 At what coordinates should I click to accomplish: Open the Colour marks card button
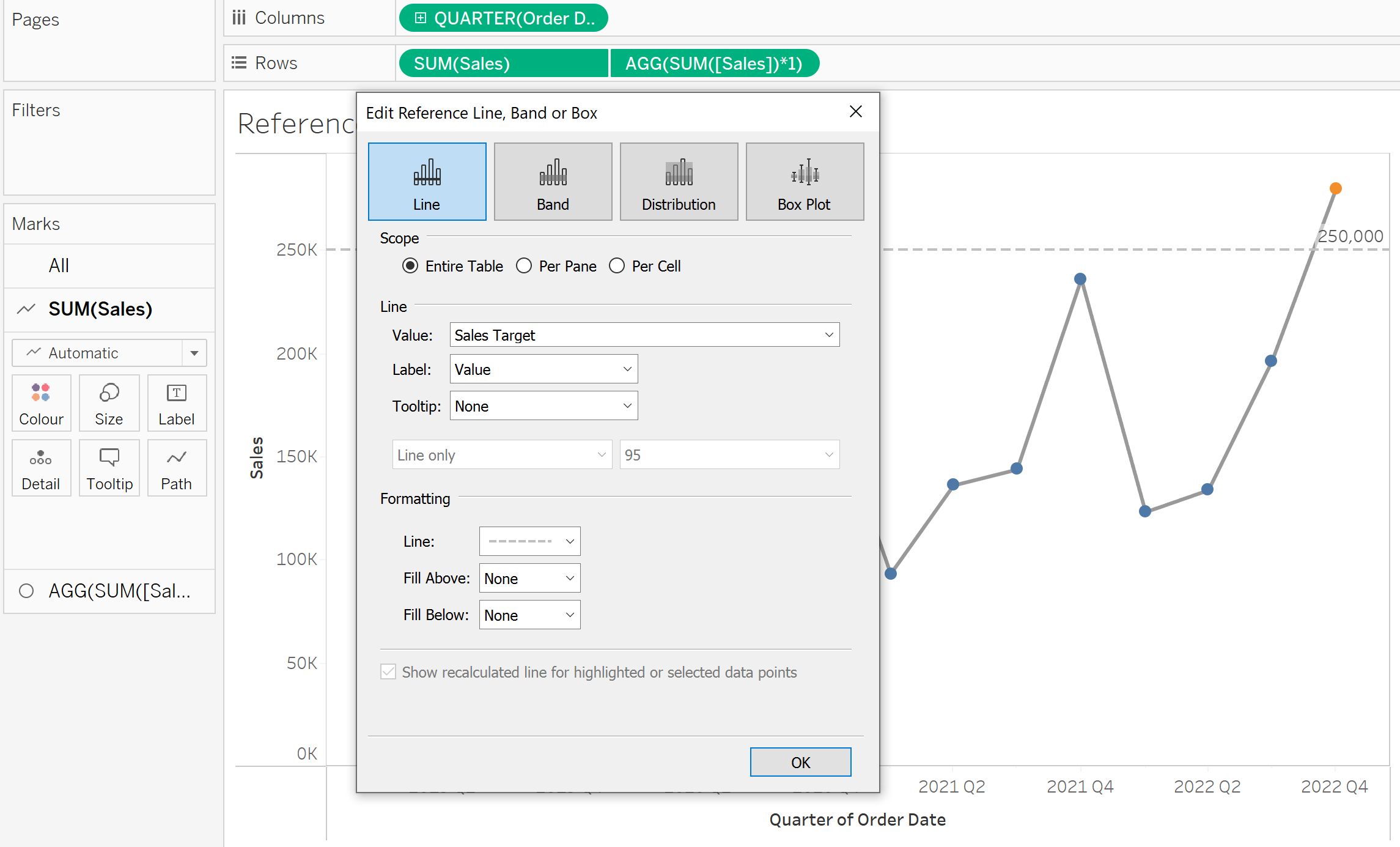(x=41, y=403)
